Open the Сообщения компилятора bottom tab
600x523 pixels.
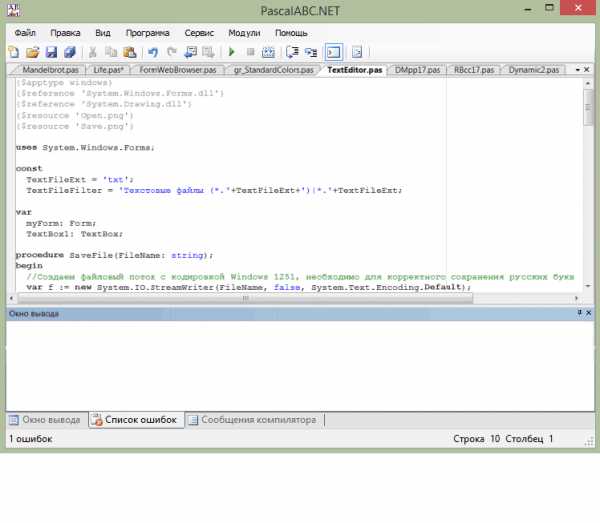coord(253,420)
